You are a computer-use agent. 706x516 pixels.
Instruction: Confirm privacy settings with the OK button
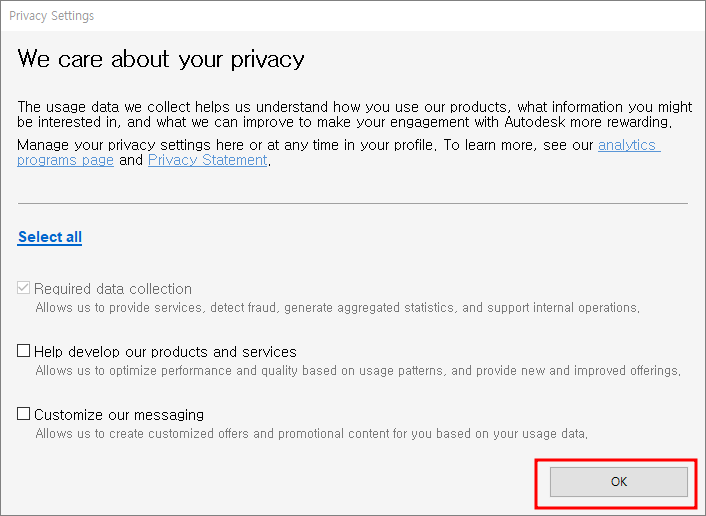point(619,482)
